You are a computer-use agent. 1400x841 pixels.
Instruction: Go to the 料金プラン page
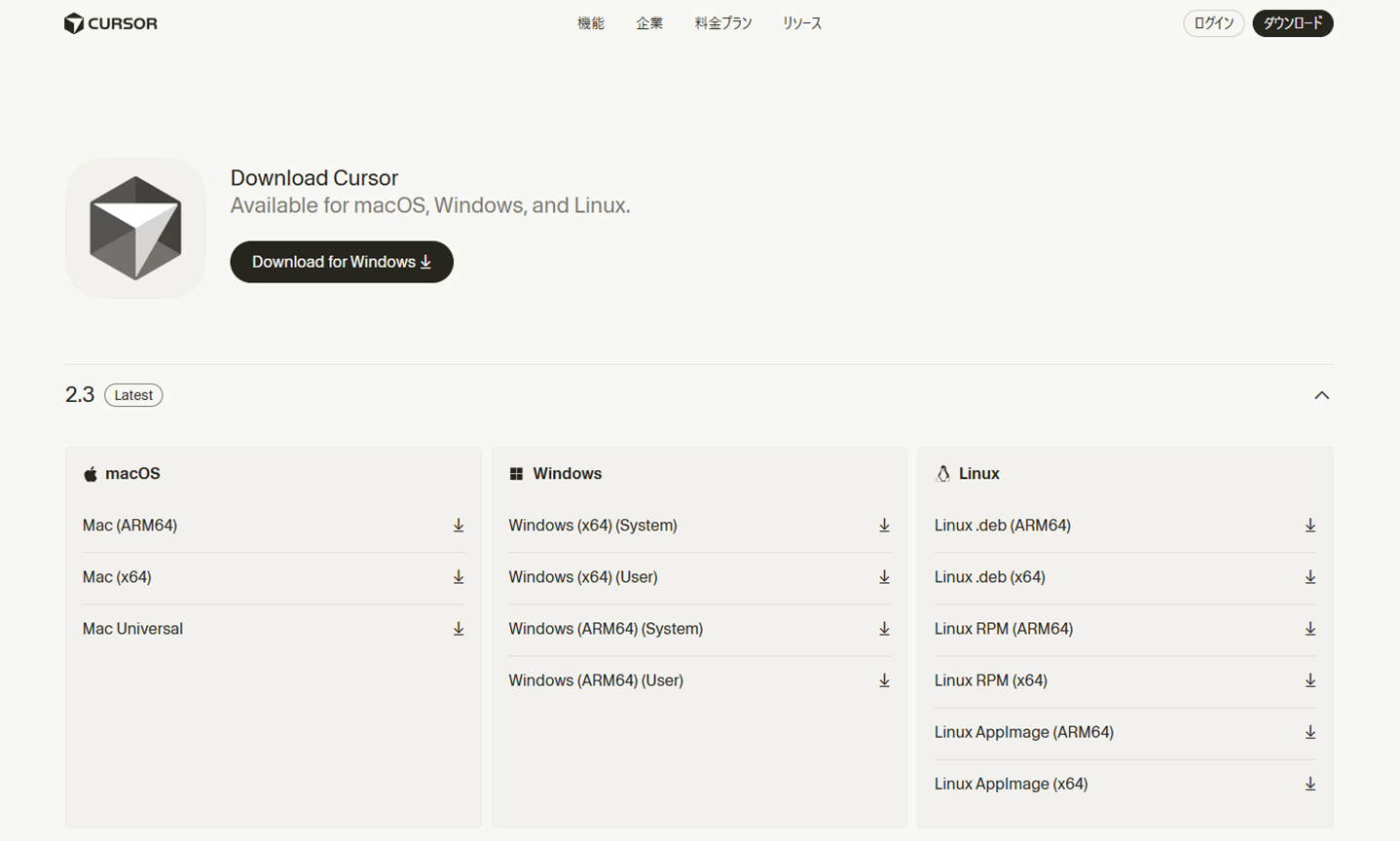[x=722, y=23]
